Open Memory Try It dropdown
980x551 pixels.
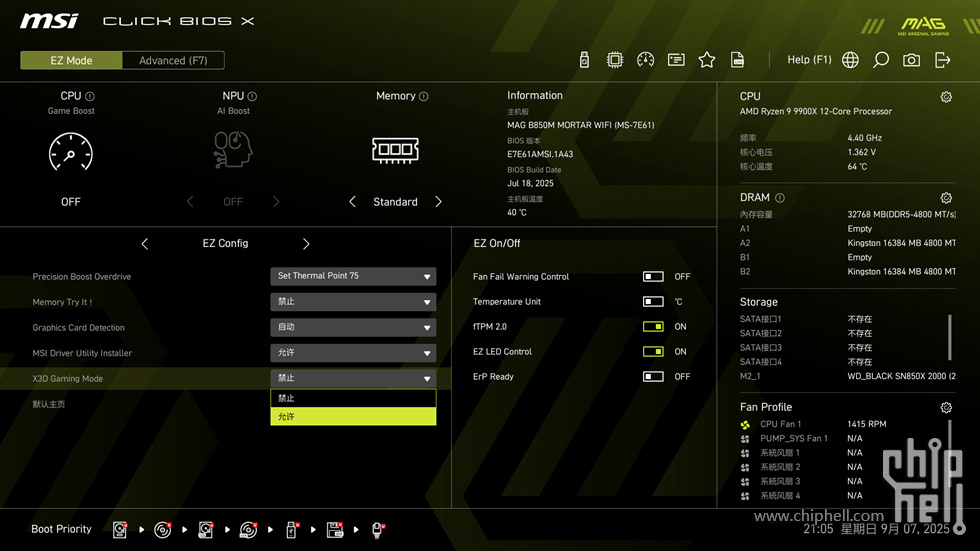[353, 302]
